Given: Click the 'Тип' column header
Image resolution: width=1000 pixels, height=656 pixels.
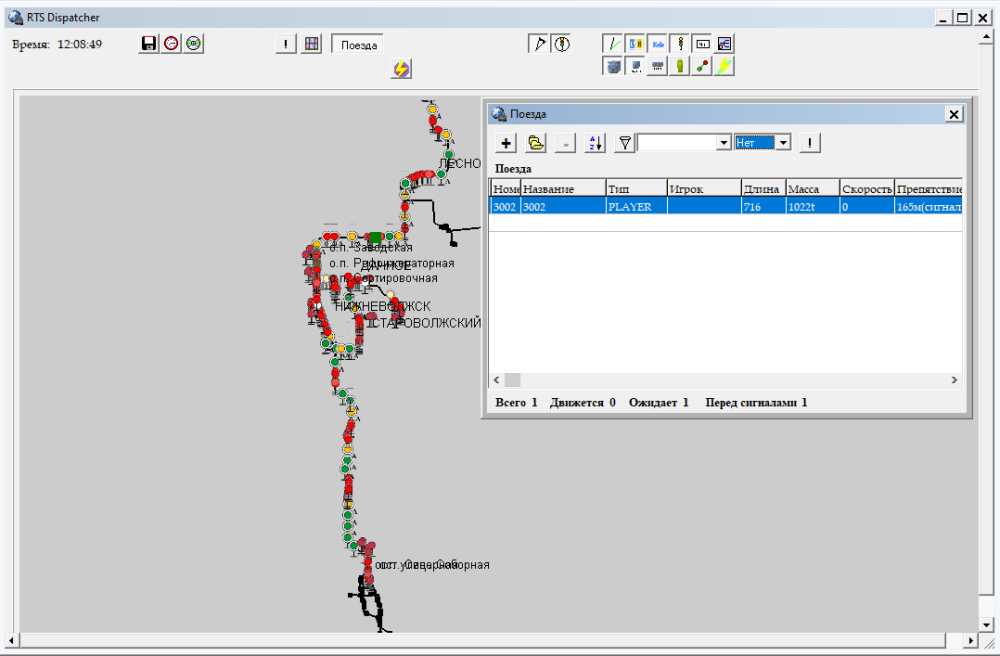Looking at the screenshot, I should [x=636, y=188].
